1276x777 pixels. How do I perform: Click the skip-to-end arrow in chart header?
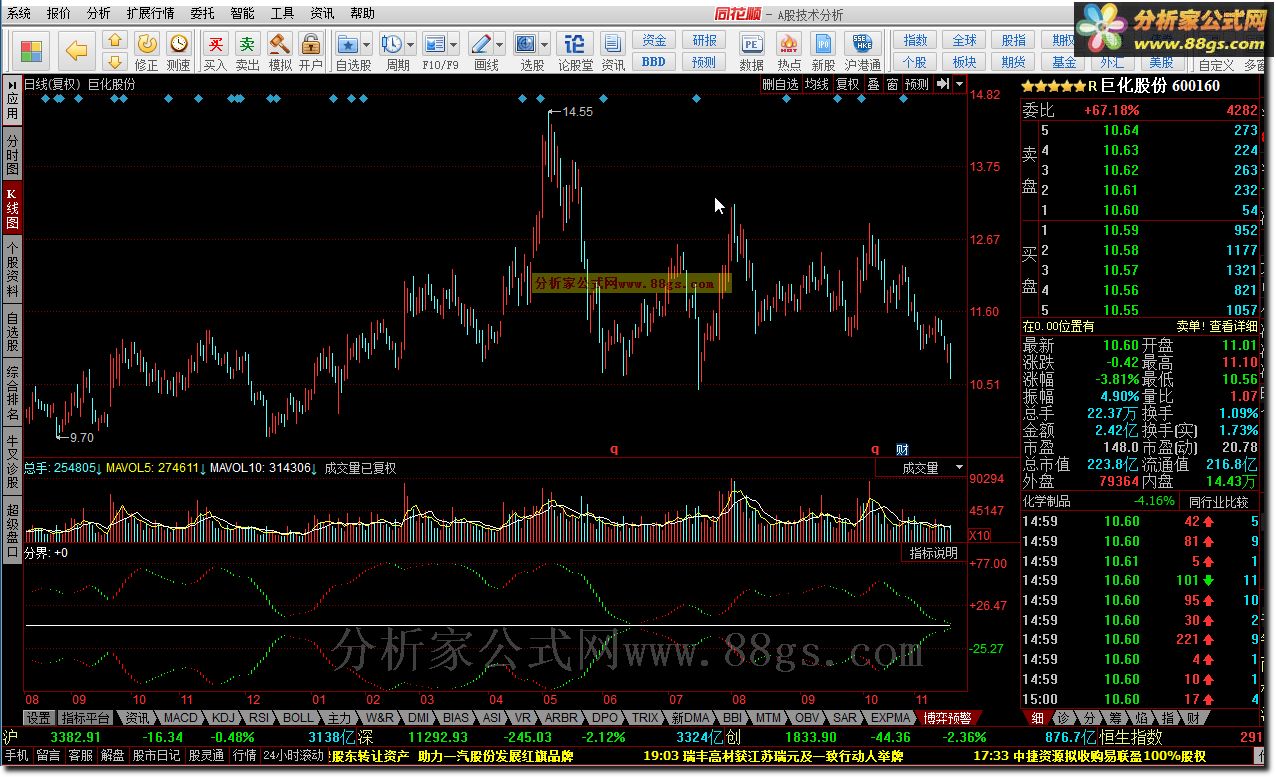pyautogui.click(x=943, y=85)
